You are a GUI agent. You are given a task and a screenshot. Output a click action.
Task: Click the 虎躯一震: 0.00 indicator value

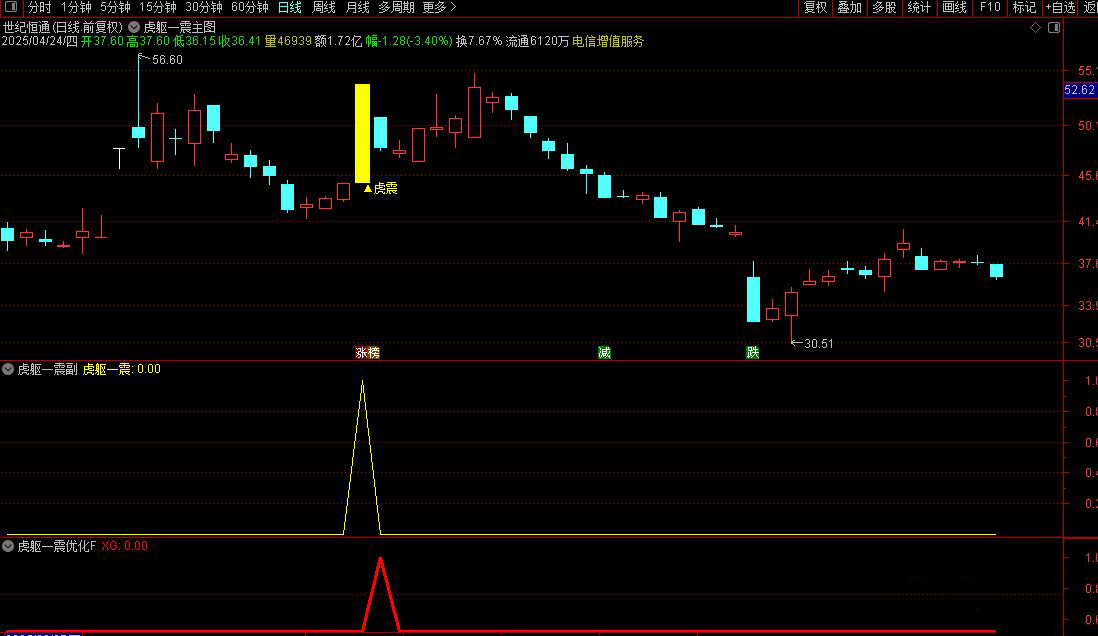coord(122,369)
